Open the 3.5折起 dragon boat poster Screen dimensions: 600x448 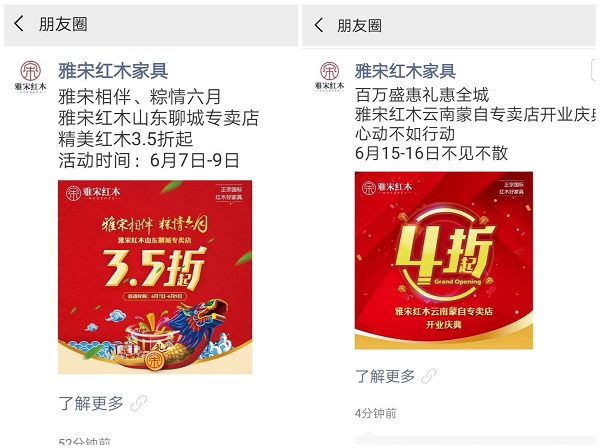155,277
